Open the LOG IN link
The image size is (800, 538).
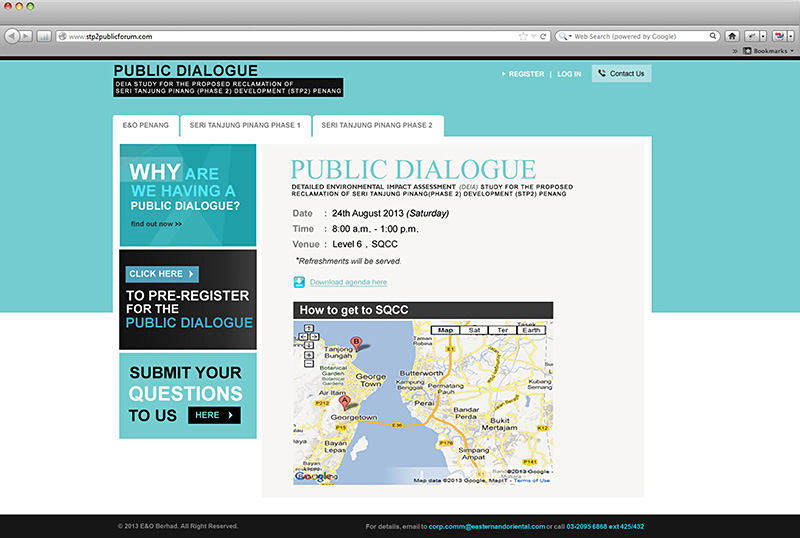569,74
